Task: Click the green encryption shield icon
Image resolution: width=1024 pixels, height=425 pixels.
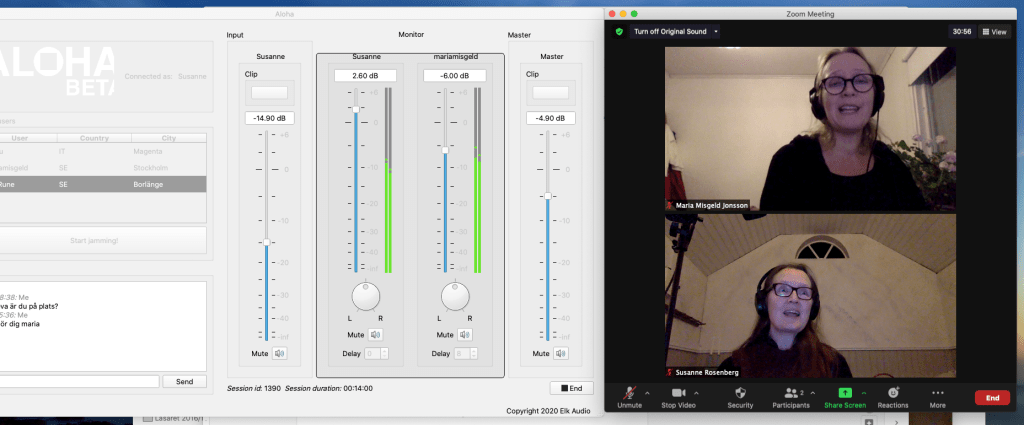Action: (x=619, y=31)
